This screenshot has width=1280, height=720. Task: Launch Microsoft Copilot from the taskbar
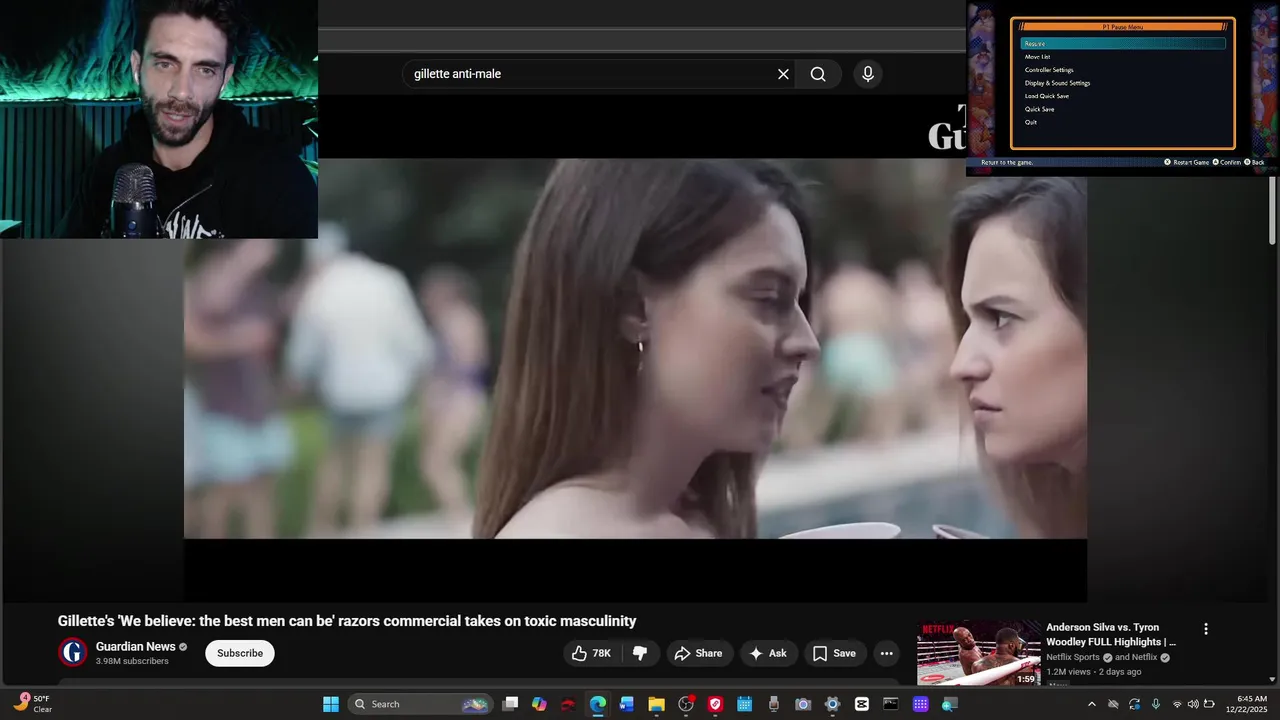click(x=539, y=704)
